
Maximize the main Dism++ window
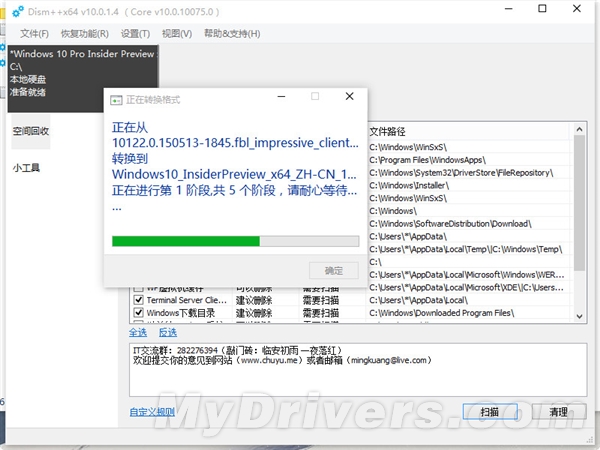[x=542, y=8]
